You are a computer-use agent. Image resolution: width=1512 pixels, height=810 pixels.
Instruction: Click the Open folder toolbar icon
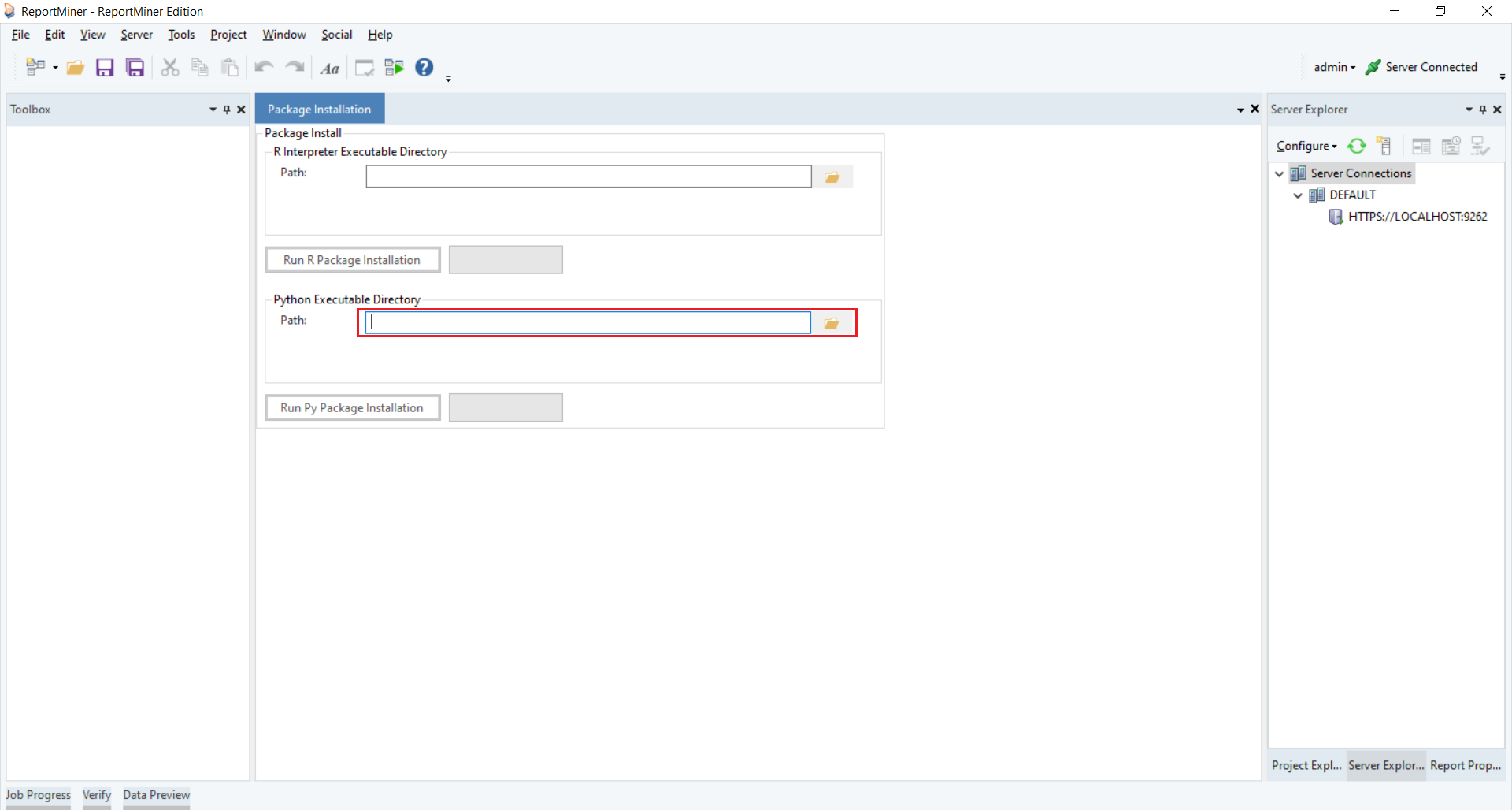tap(76, 68)
